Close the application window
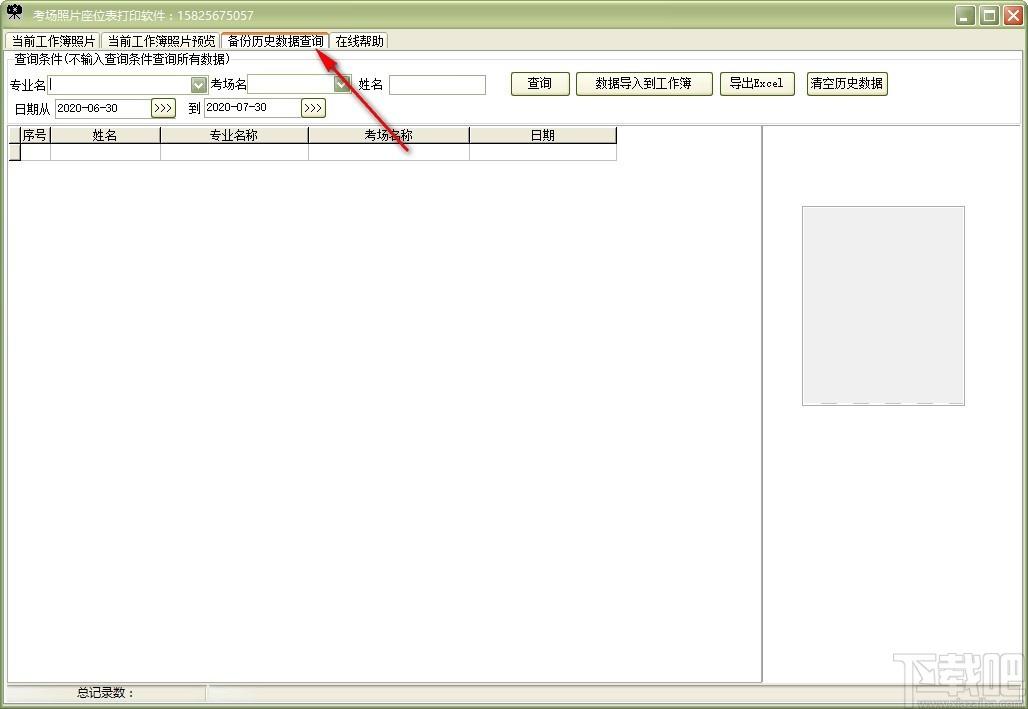The height and width of the screenshot is (709, 1028). pos(1014,15)
